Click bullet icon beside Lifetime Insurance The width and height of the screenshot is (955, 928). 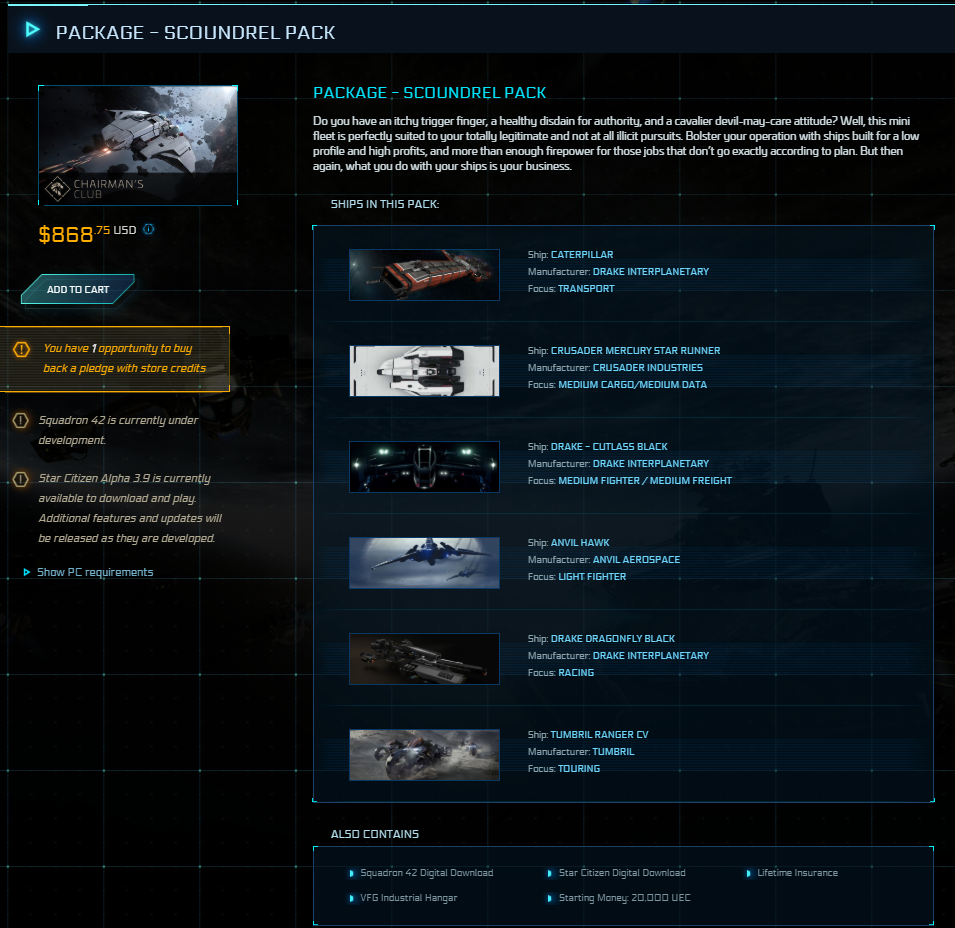click(748, 873)
